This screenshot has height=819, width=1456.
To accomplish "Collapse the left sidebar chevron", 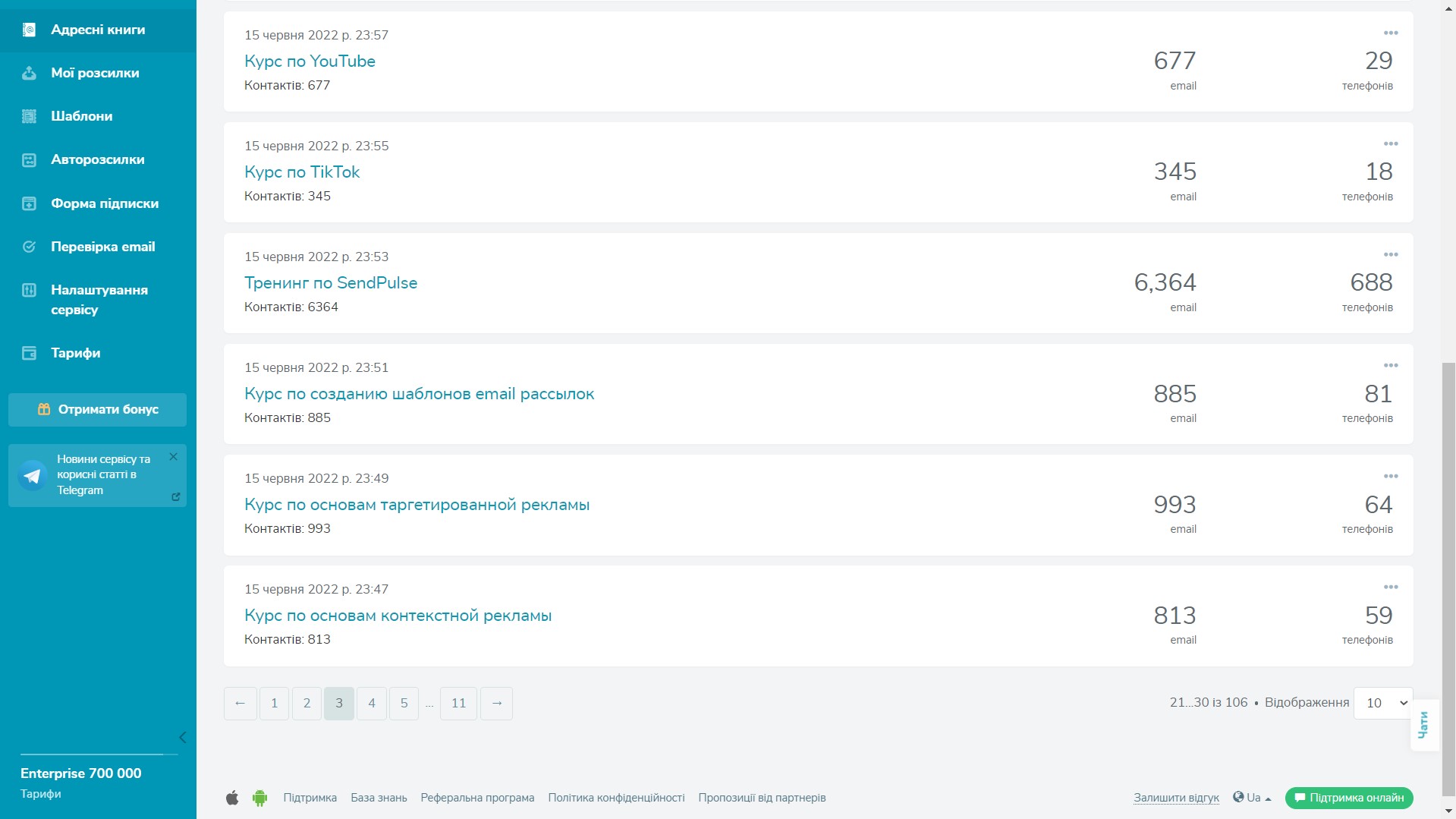I will pos(182,738).
